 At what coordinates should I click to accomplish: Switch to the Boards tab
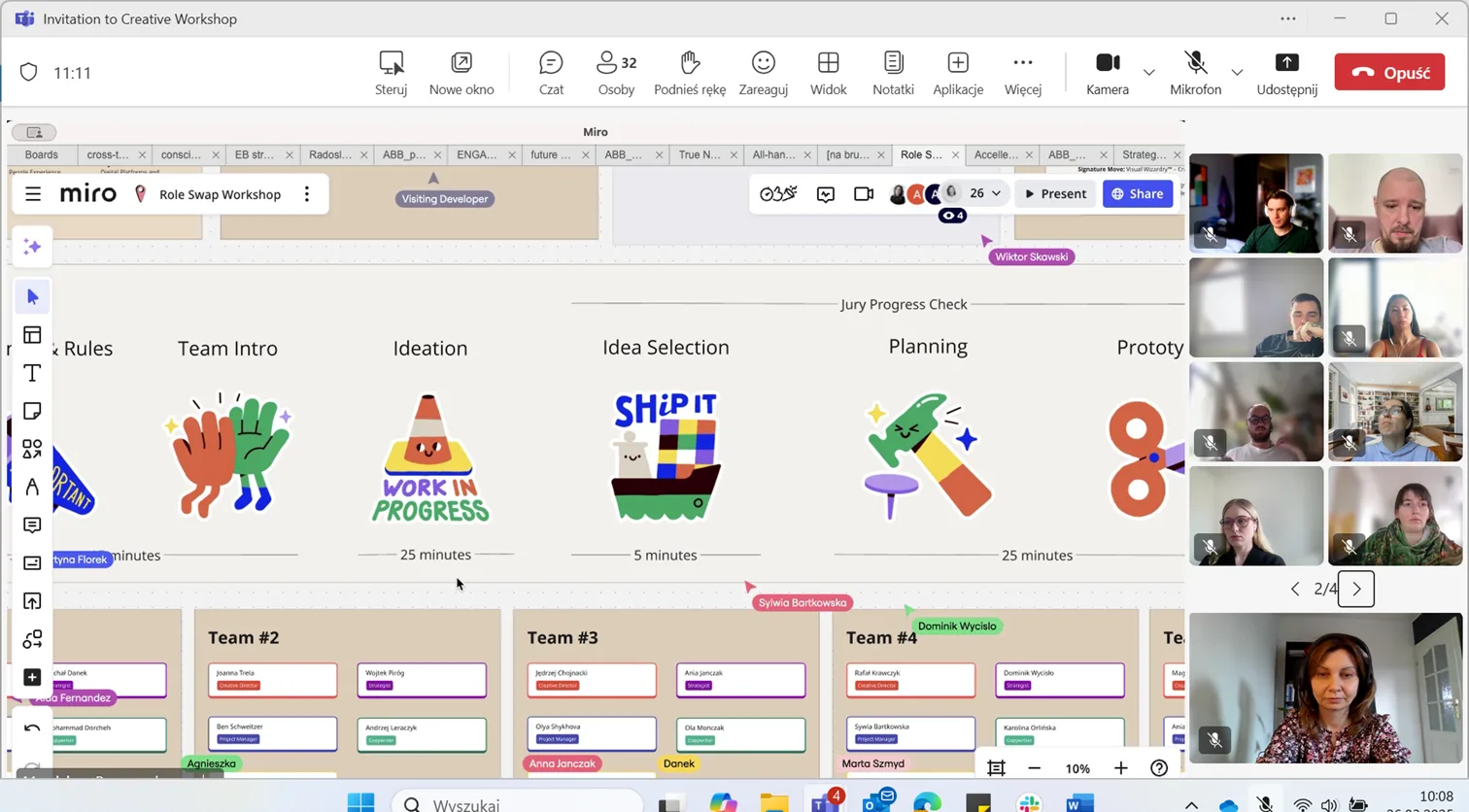tap(42, 154)
